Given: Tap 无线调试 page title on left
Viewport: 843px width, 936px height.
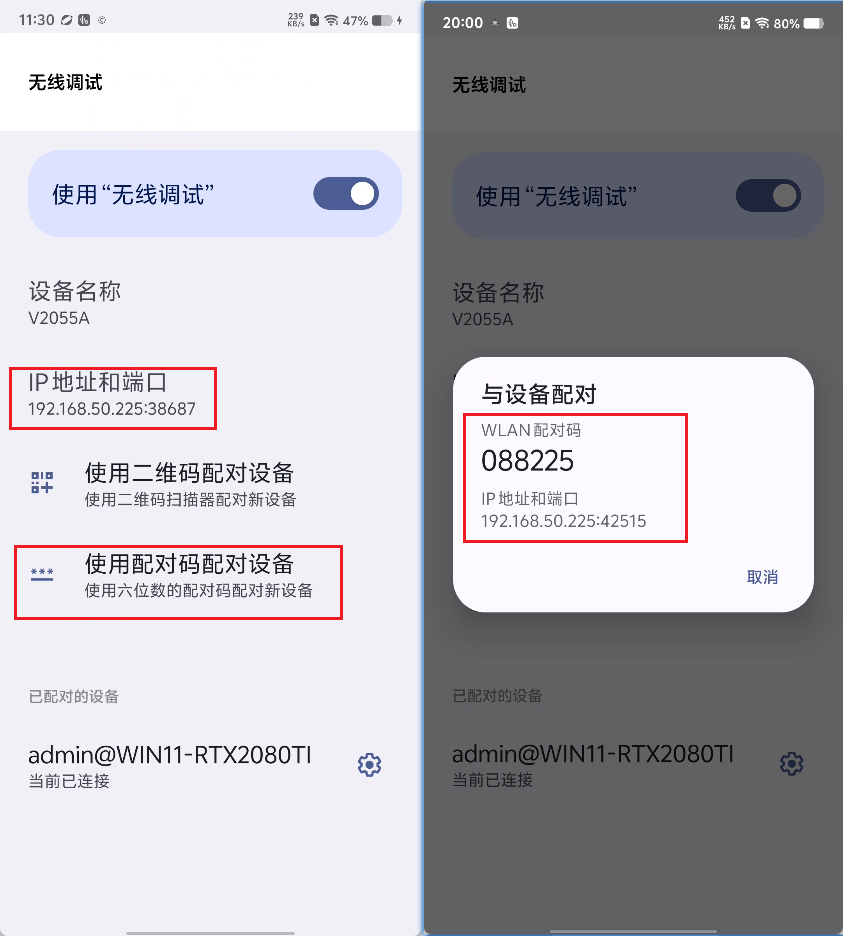Looking at the screenshot, I should [66, 82].
